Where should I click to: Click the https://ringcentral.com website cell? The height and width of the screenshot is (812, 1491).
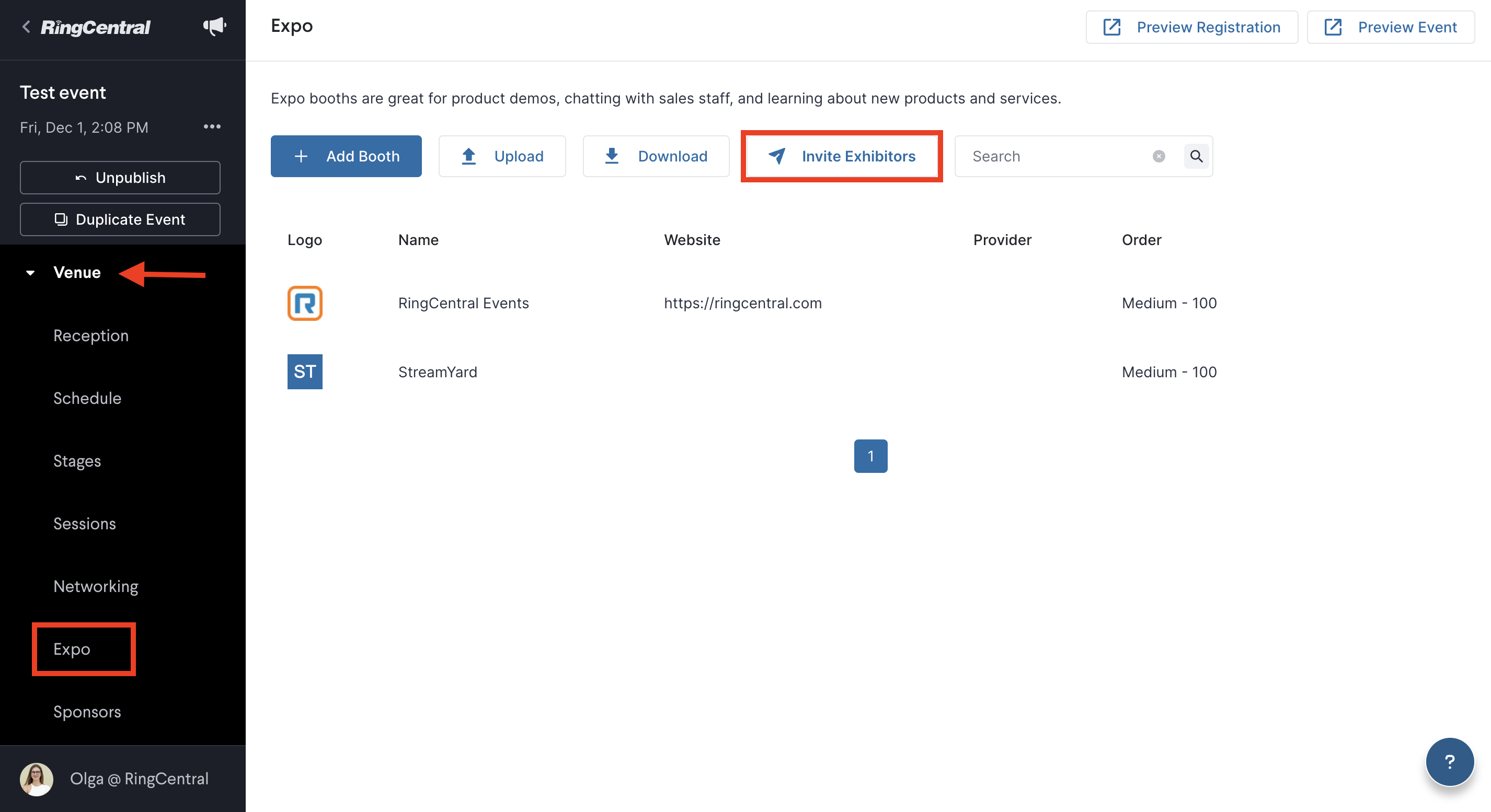742,303
